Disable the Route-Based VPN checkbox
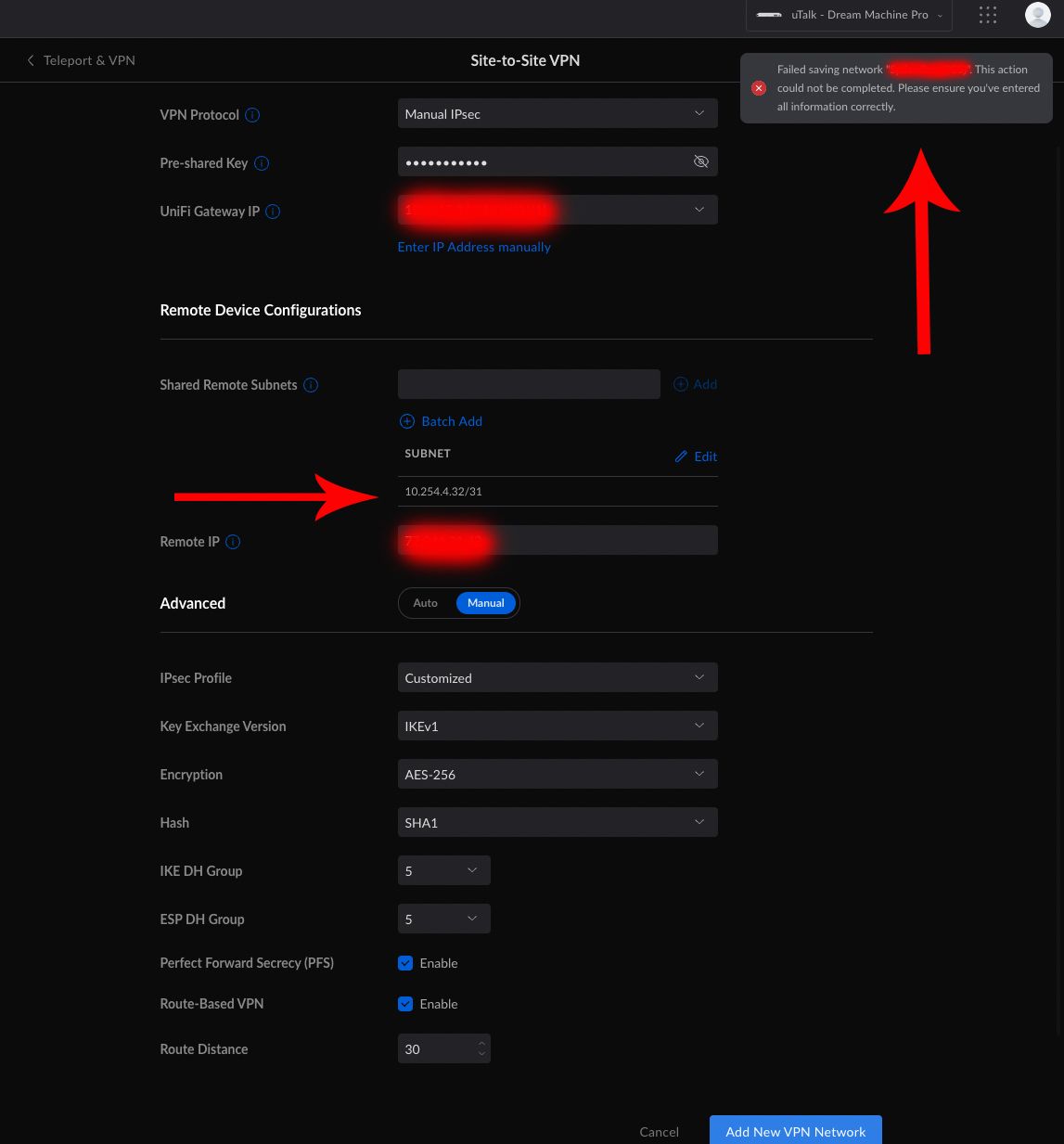The image size is (1064, 1144). click(405, 1004)
